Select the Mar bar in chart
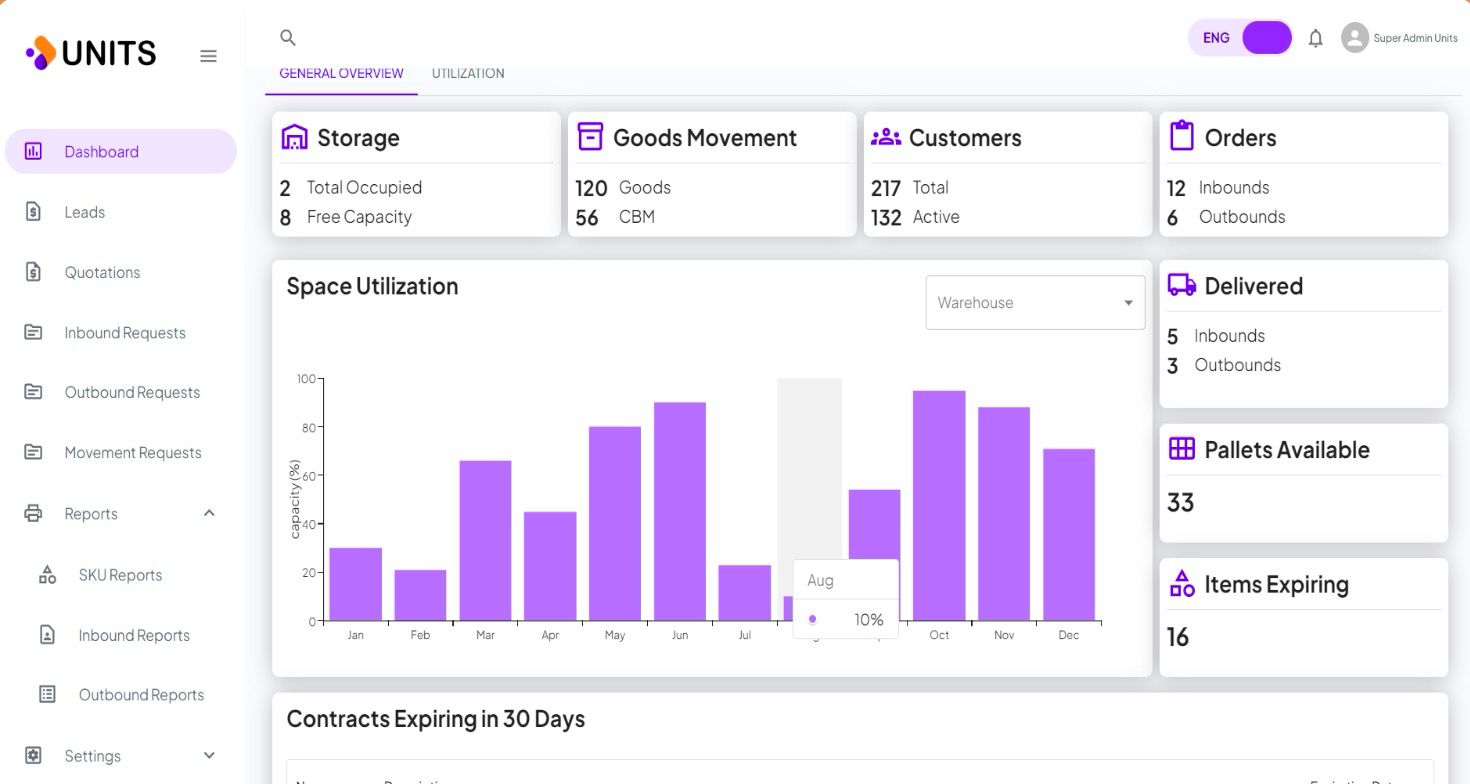The image size is (1470, 784). [485, 541]
